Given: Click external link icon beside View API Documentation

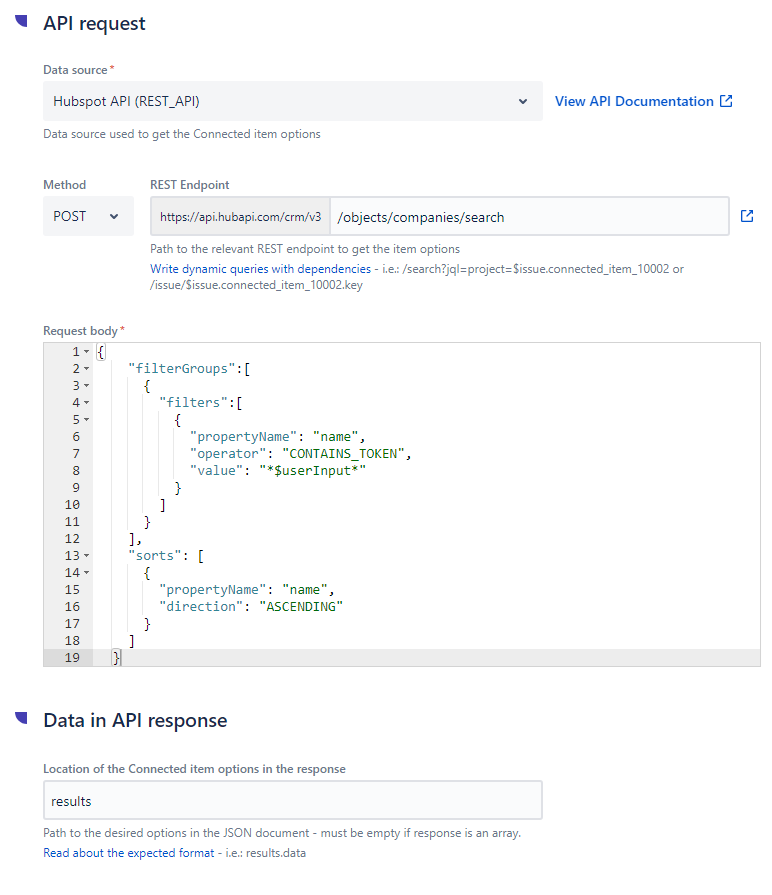Looking at the screenshot, I should click(x=727, y=101).
